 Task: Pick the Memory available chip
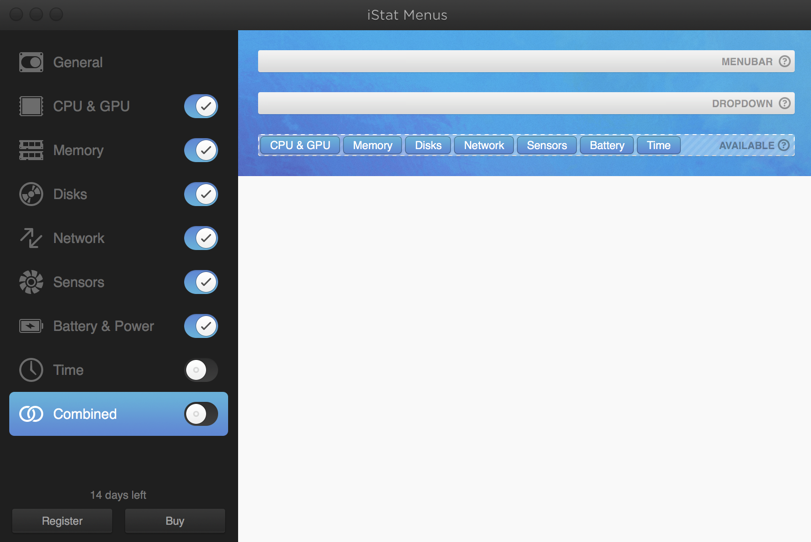click(372, 145)
